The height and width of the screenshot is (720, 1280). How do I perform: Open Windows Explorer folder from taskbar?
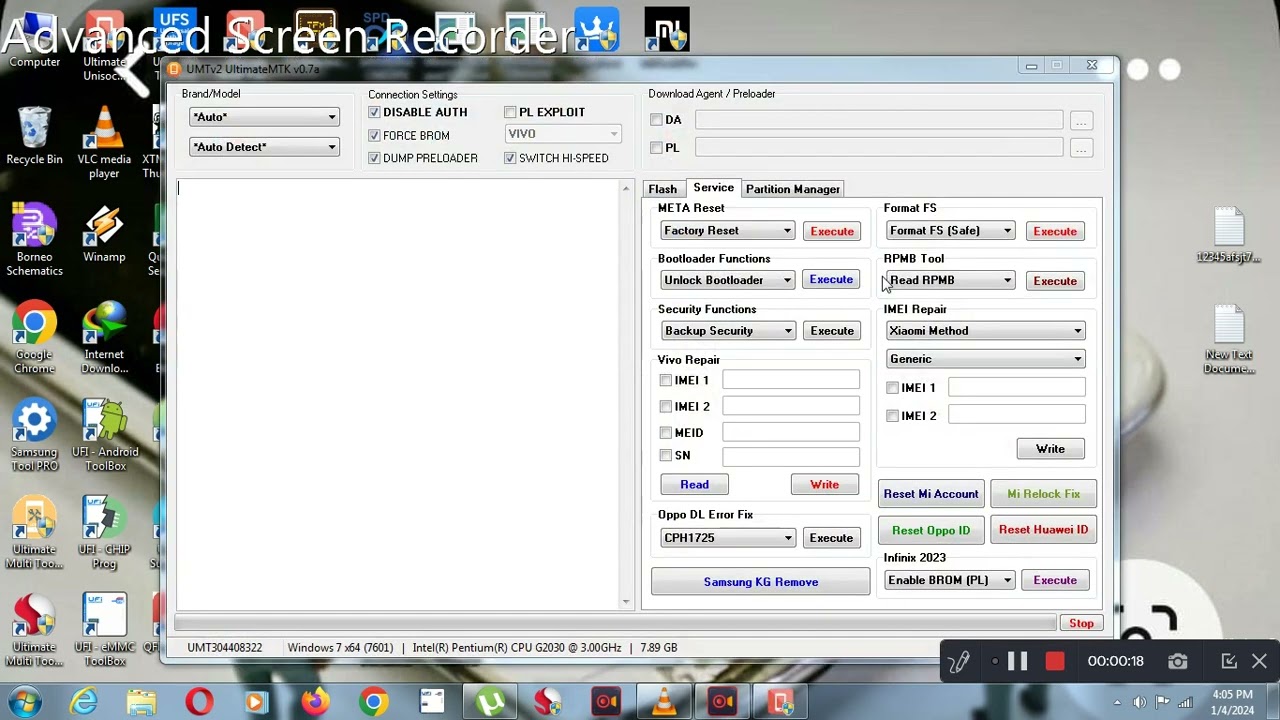[141, 702]
